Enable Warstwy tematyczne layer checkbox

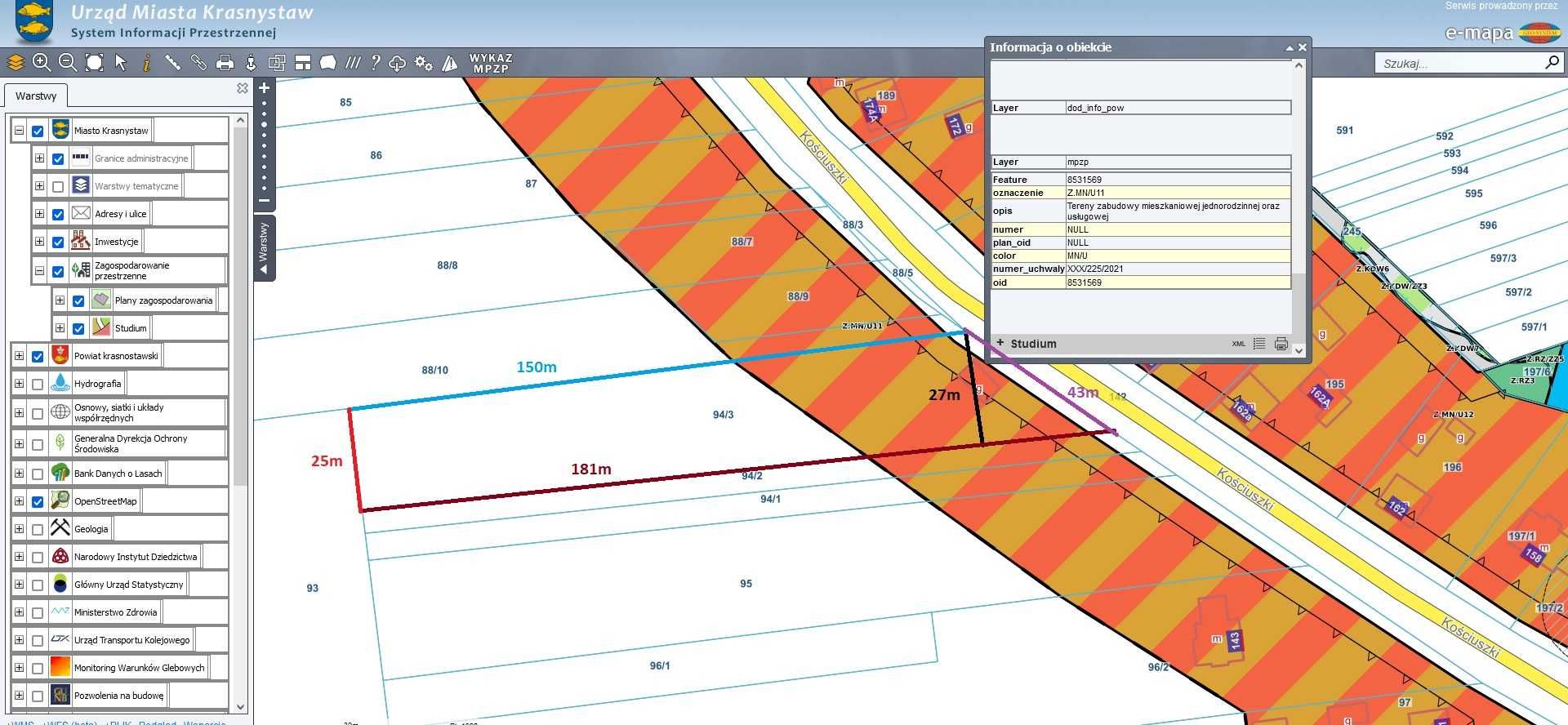58,186
